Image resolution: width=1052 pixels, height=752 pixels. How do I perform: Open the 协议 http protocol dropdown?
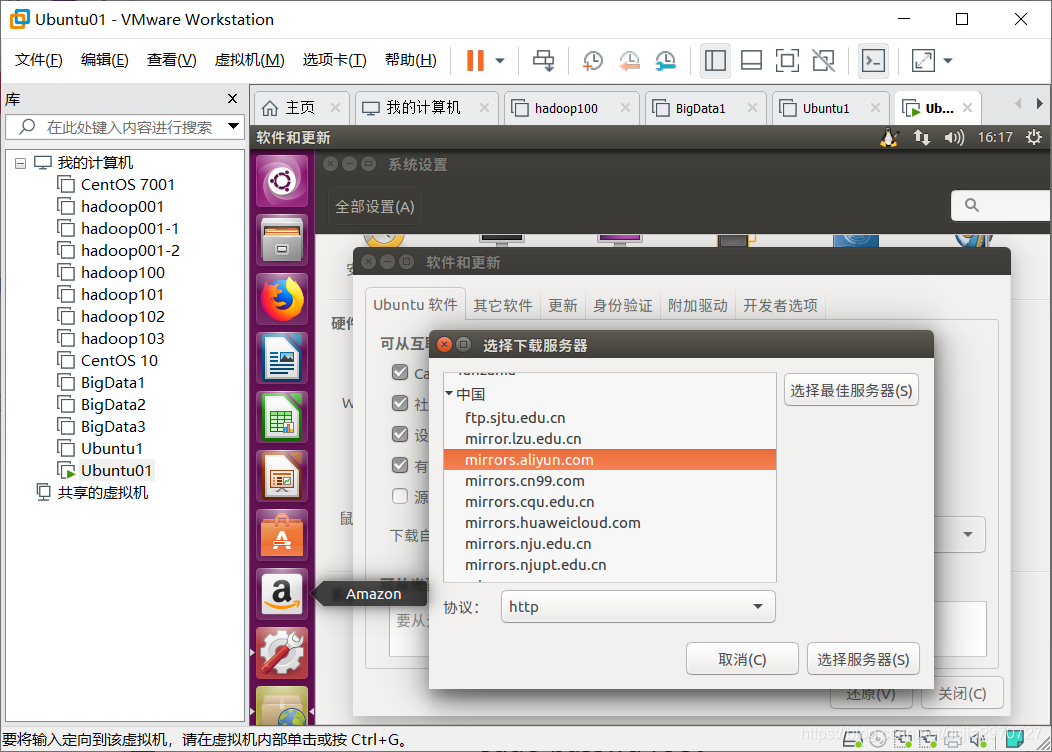pyautogui.click(x=638, y=606)
